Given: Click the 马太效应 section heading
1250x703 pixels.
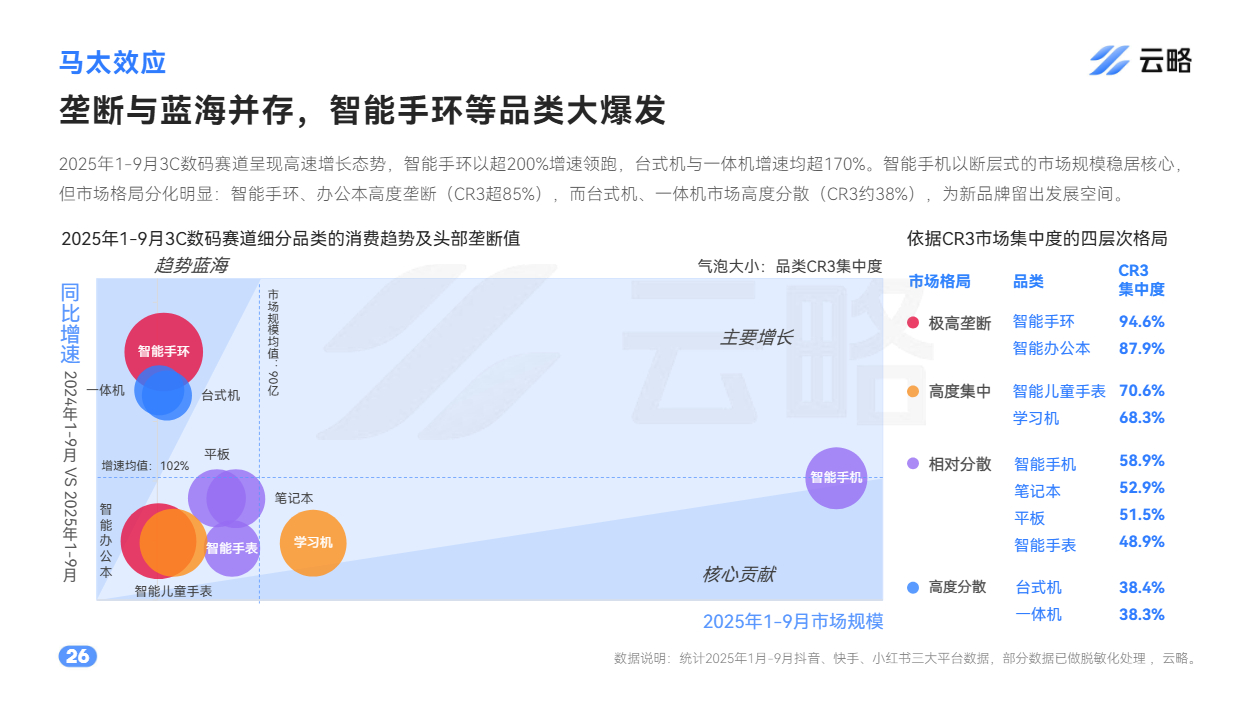Looking at the screenshot, I should (112, 62).
